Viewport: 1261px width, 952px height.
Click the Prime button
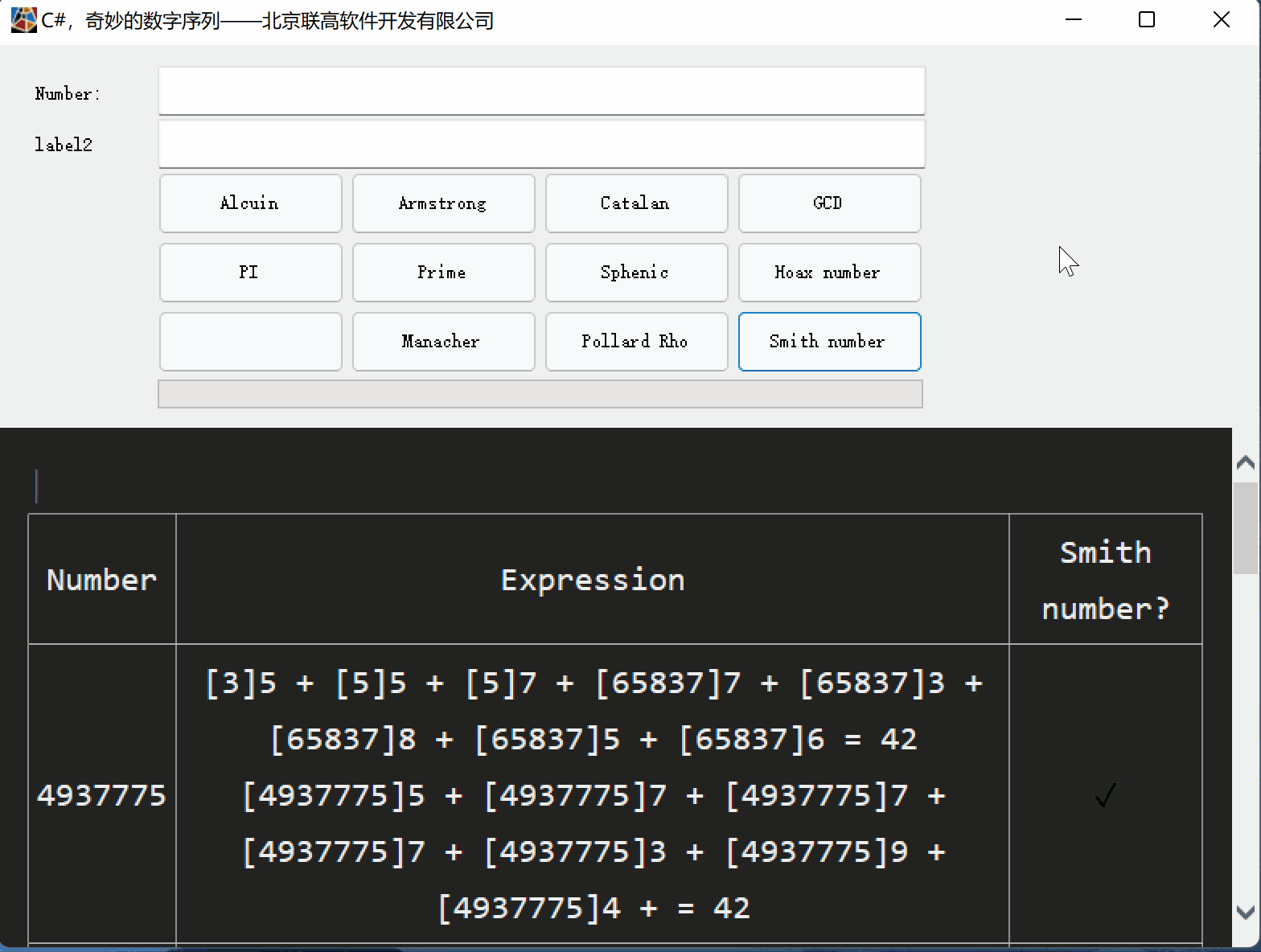tap(443, 273)
